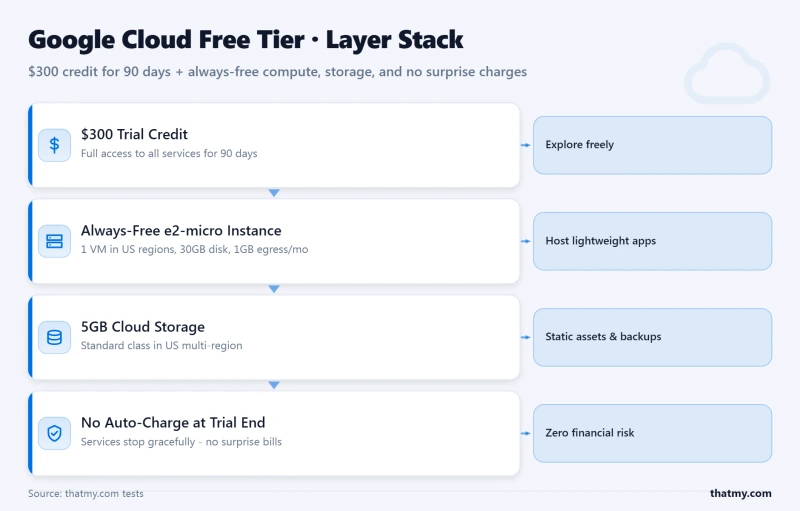Click the dollar sign icon for Trial Credit
Screen dimensions: 800x511
pyautogui.click(x=55, y=145)
